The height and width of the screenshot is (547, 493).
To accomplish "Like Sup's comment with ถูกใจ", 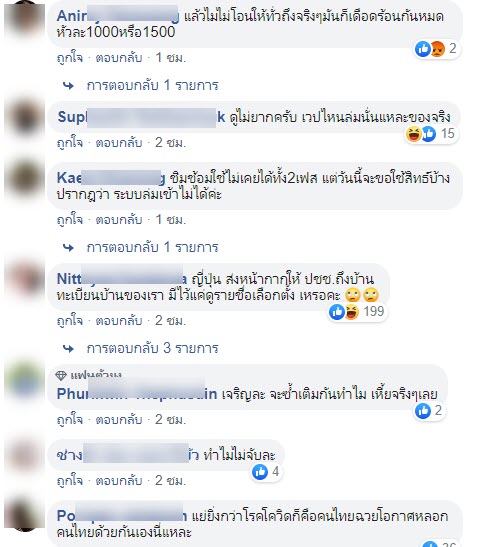I will click(x=70, y=143).
